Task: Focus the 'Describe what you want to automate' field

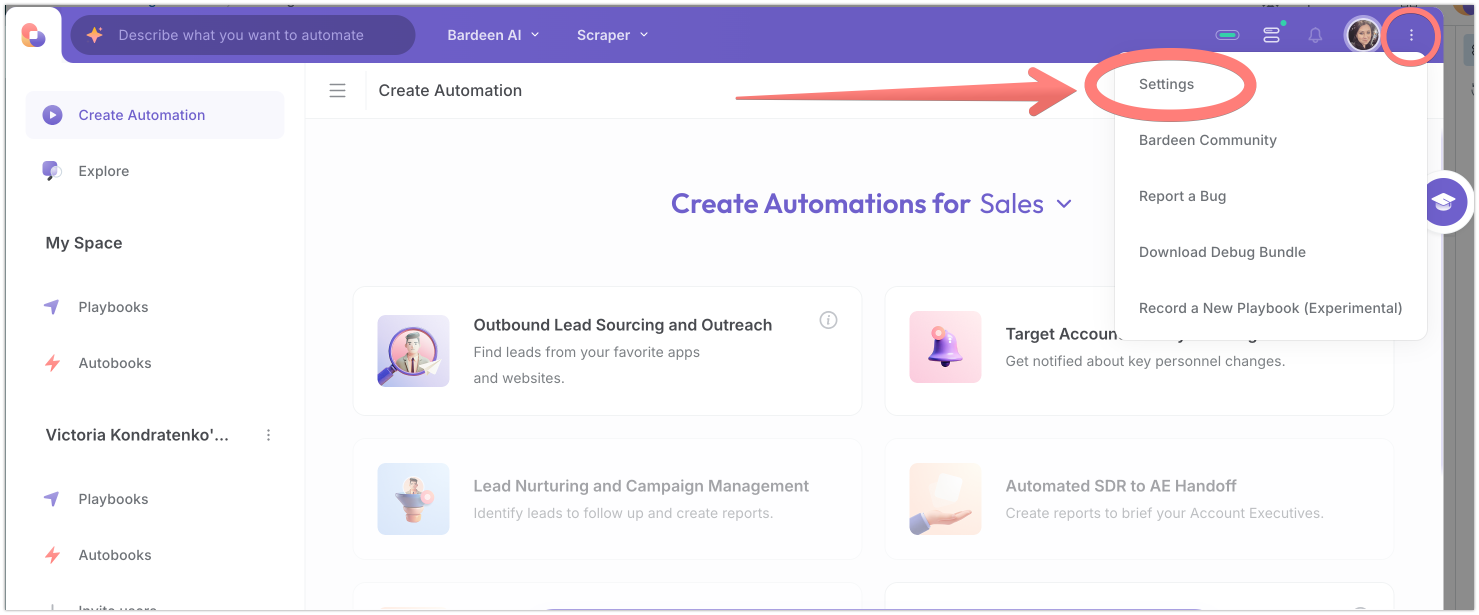Action: click(x=243, y=35)
